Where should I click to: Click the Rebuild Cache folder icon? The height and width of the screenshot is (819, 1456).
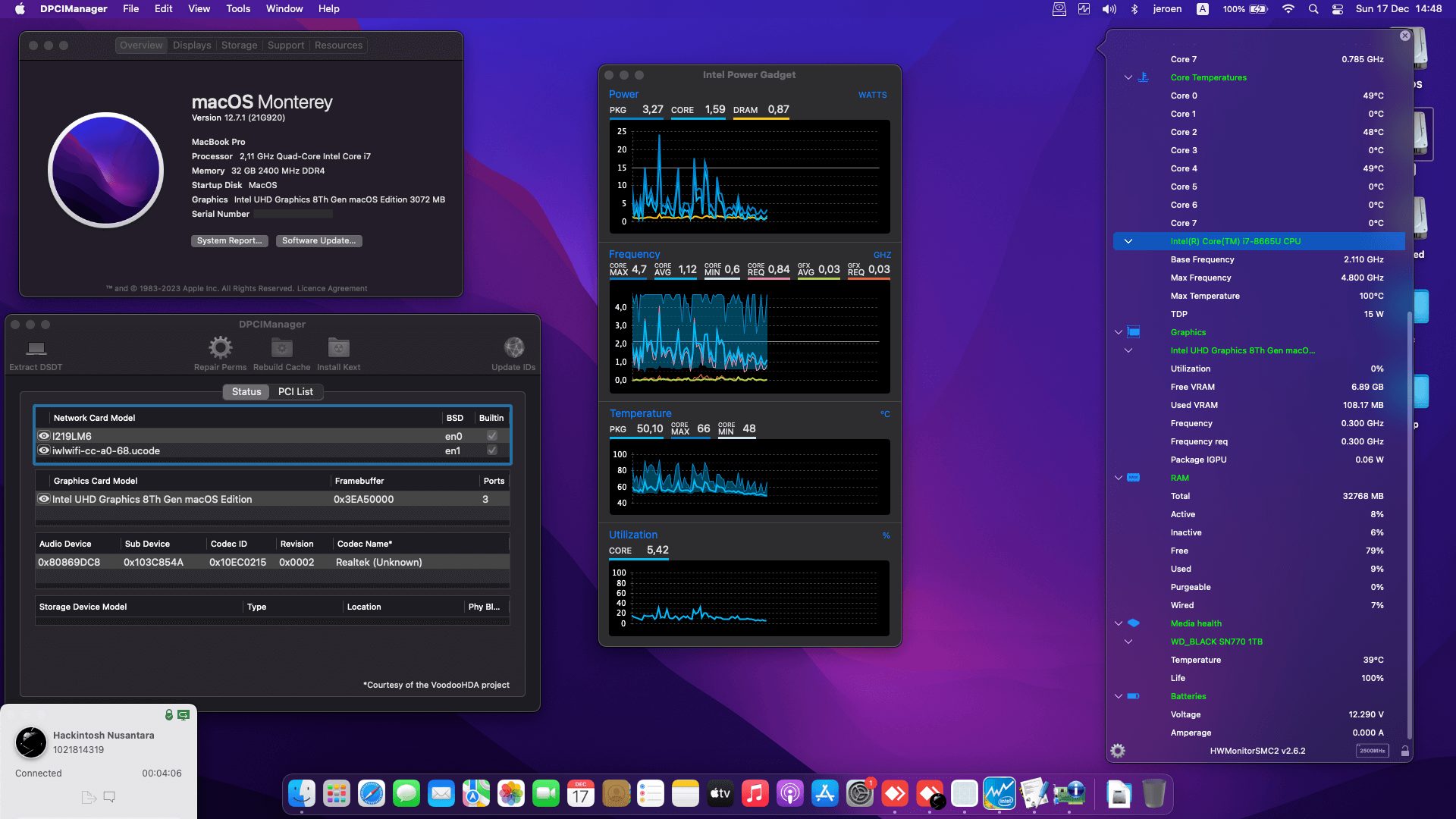[281, 348]
